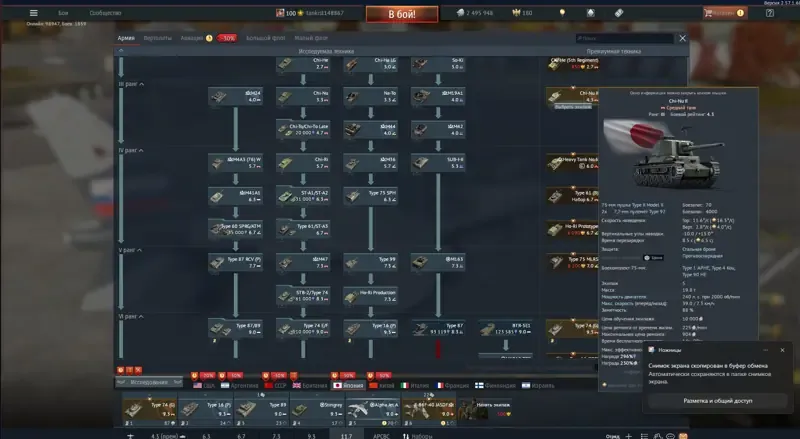Image resolution: width=800 pixels, height=439 pixels.
Task: Choose the США nation tab
Action: pos(204,385)
